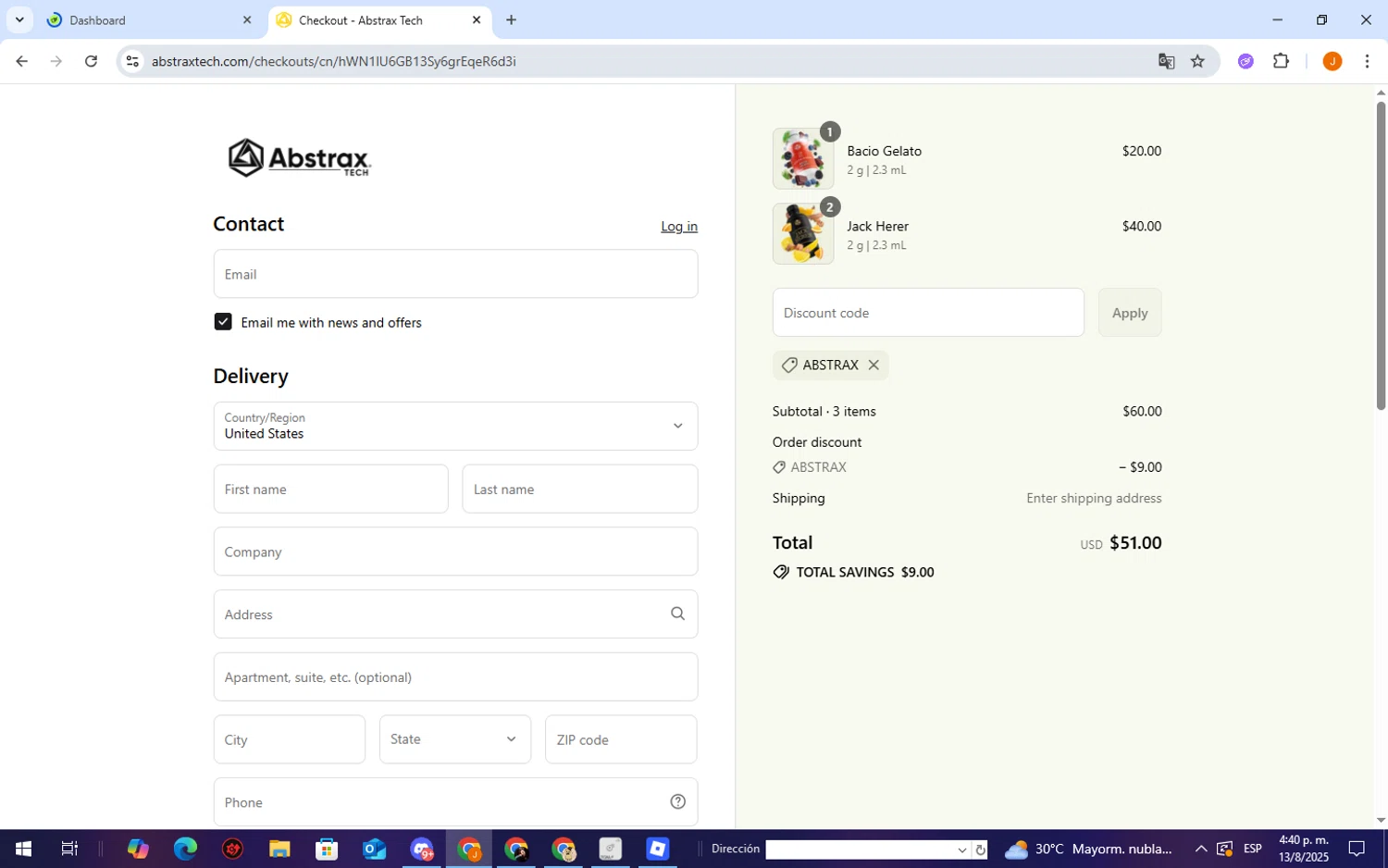Click the Last name field
This screenshot has width=1388, height=868.
580,489
